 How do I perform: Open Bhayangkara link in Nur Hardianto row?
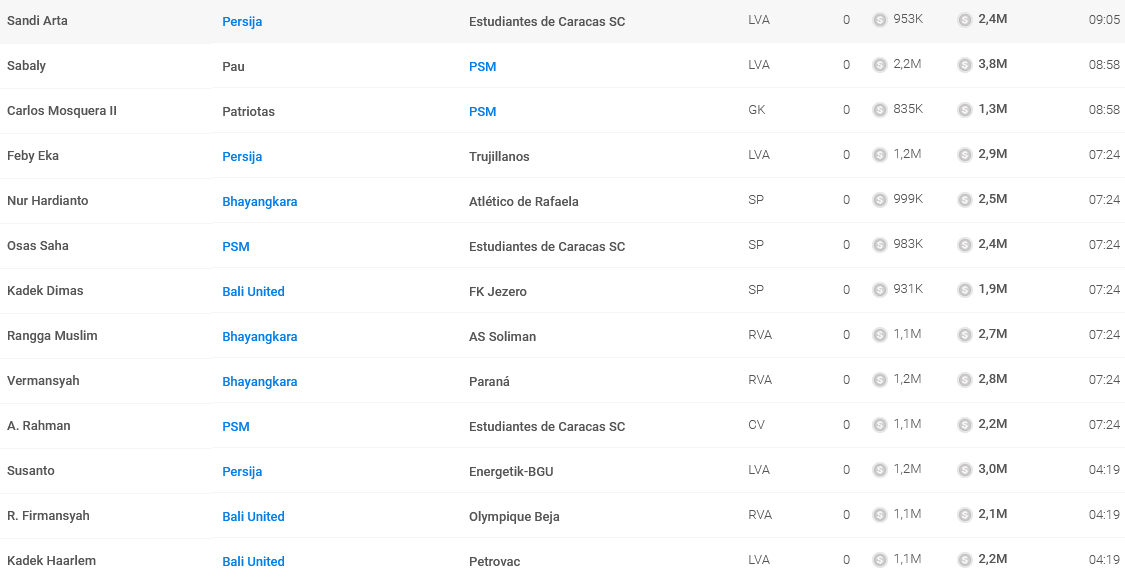tap(260, 202)
